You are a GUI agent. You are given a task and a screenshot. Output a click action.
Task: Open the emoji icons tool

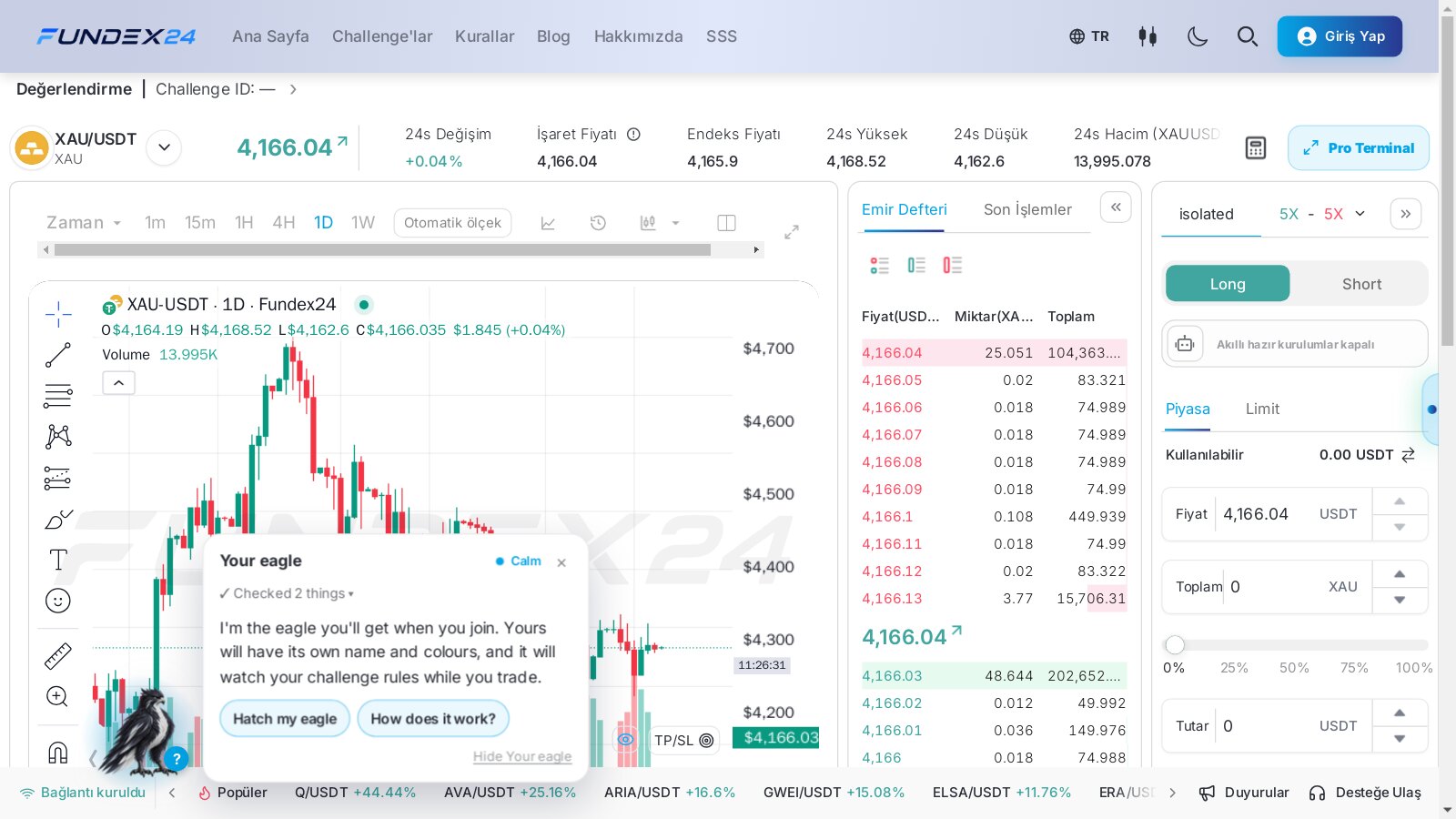tap(58, 601)
